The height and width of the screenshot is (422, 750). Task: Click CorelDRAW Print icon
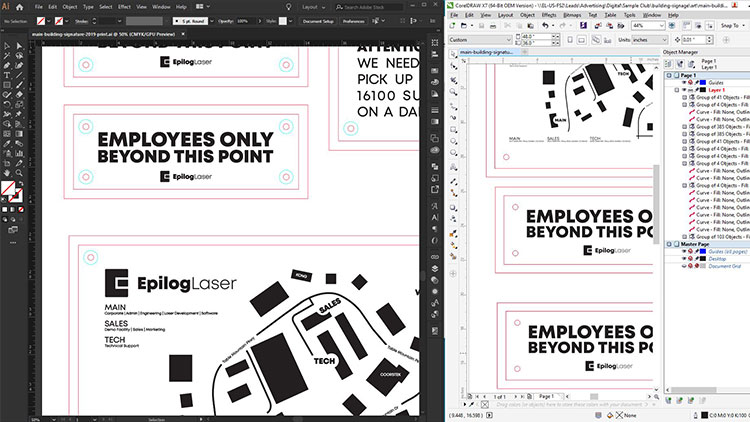[x=493, y=26]
